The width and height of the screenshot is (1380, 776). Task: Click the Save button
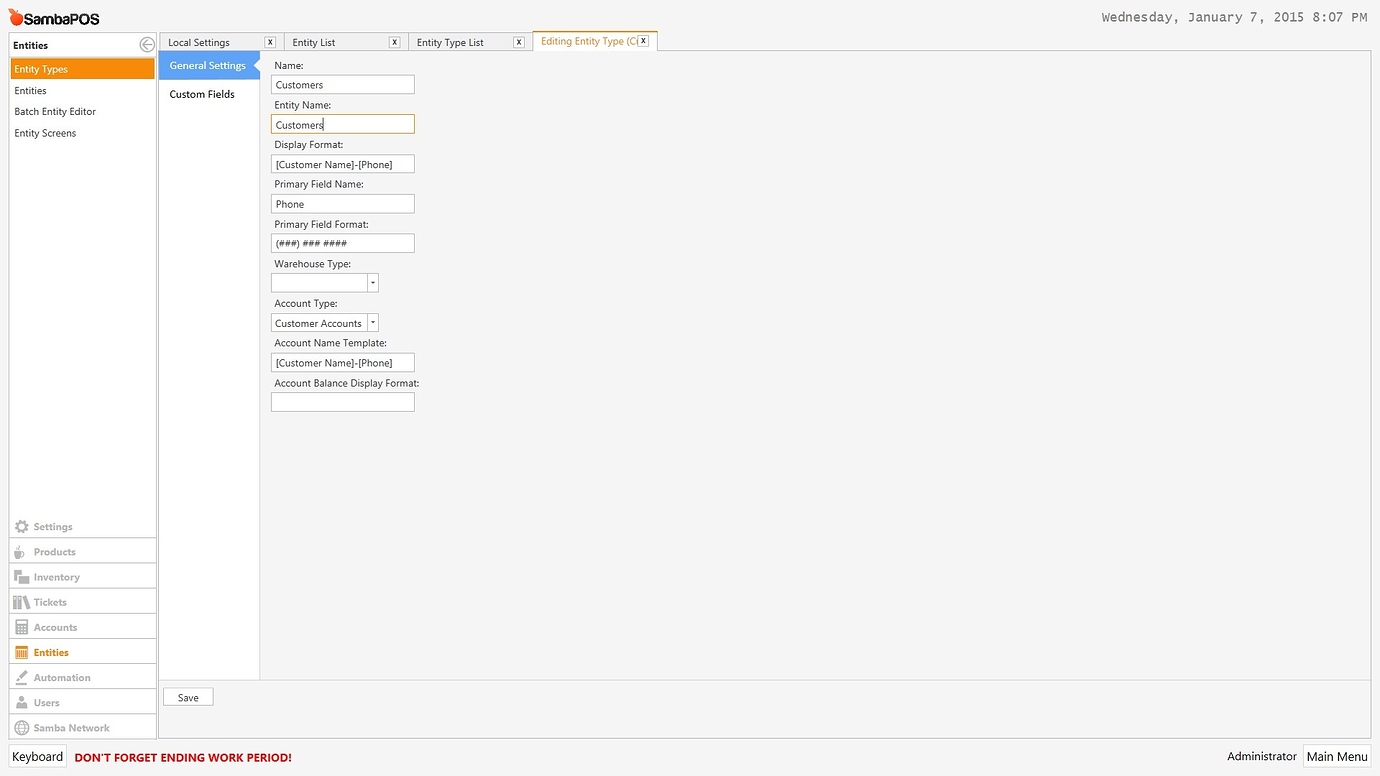tap(187, 696)
